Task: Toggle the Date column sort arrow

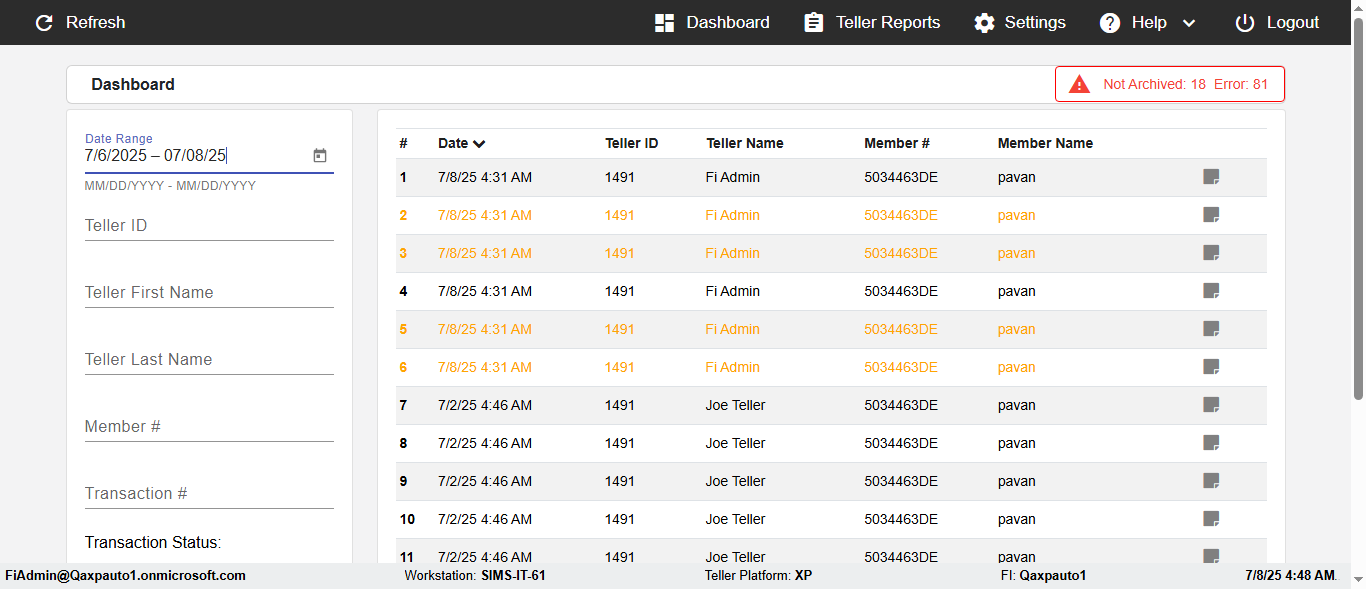Action: click(x=479, y=144)
